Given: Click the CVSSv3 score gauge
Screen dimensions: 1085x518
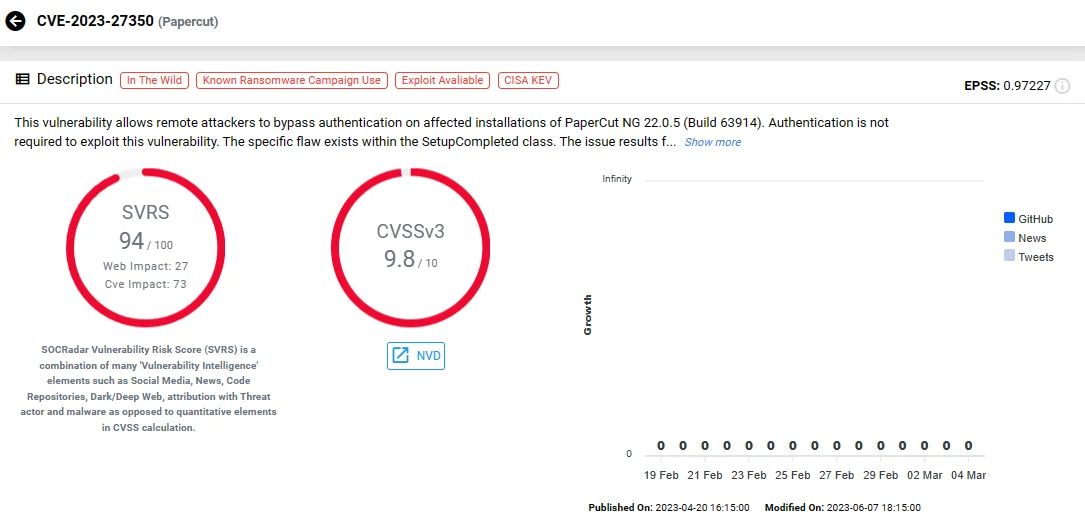Looking at the screenshot, I should click(x=410, y=247).
